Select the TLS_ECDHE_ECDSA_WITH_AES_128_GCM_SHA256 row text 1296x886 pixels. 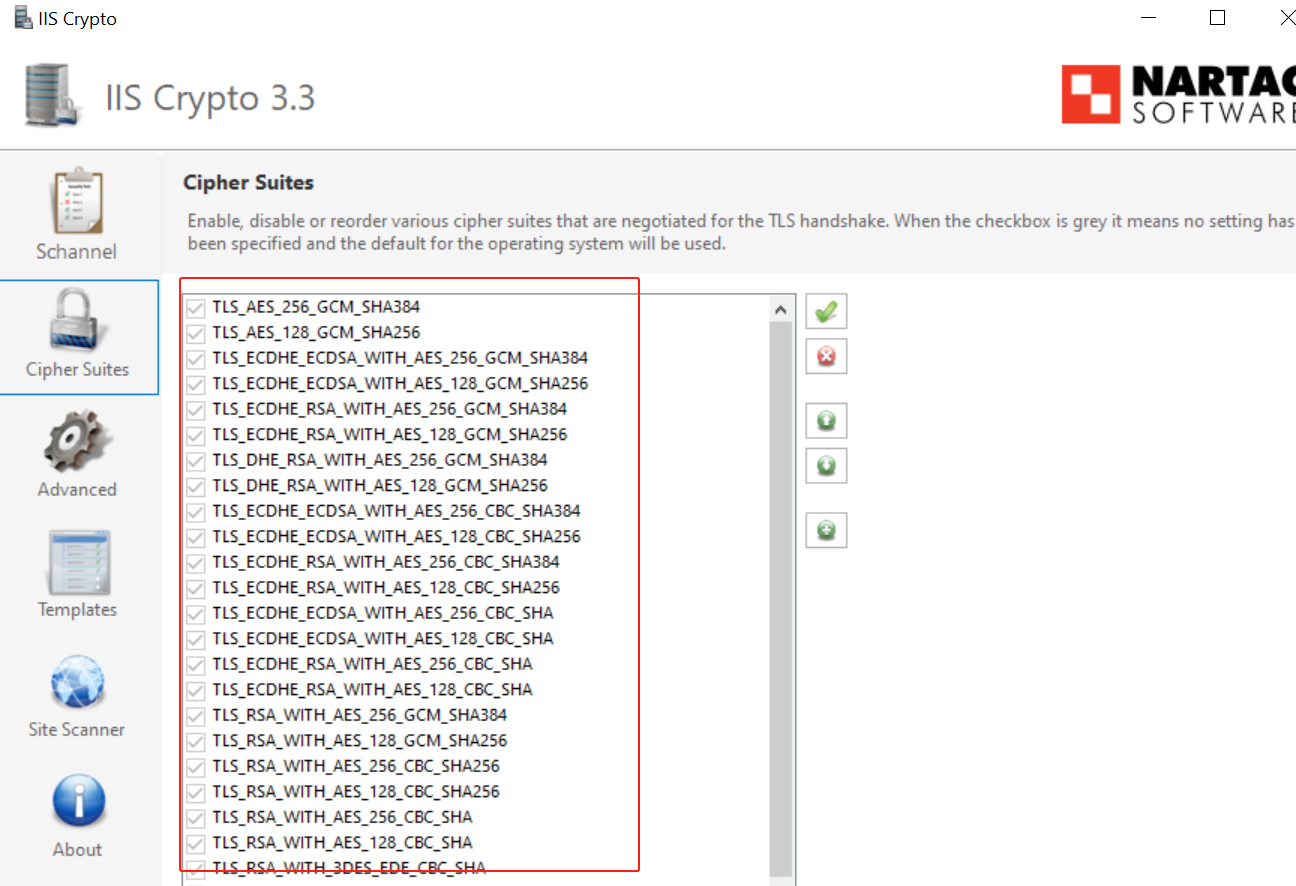tap(400, 383)
